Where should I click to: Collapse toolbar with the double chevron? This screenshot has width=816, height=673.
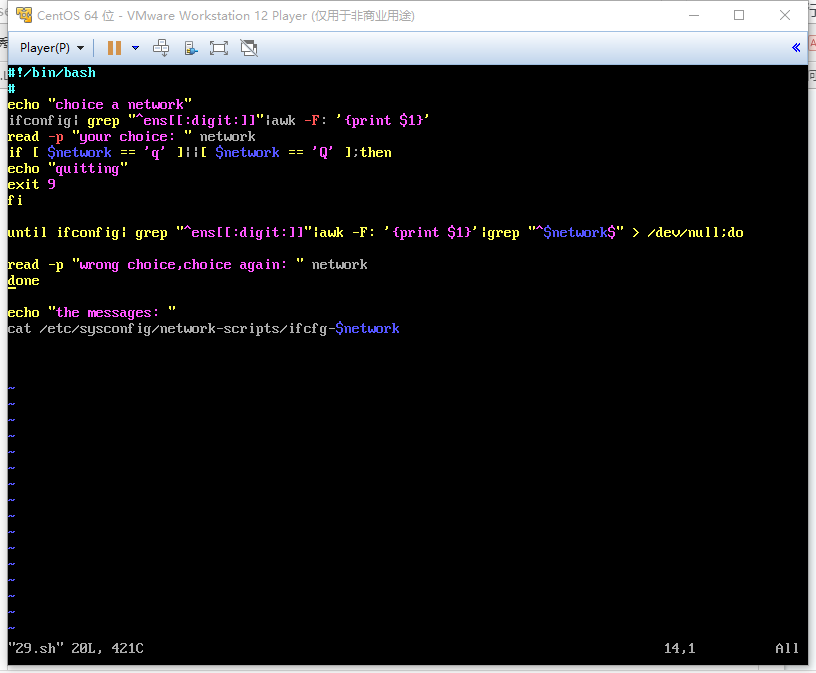point(796,48)
